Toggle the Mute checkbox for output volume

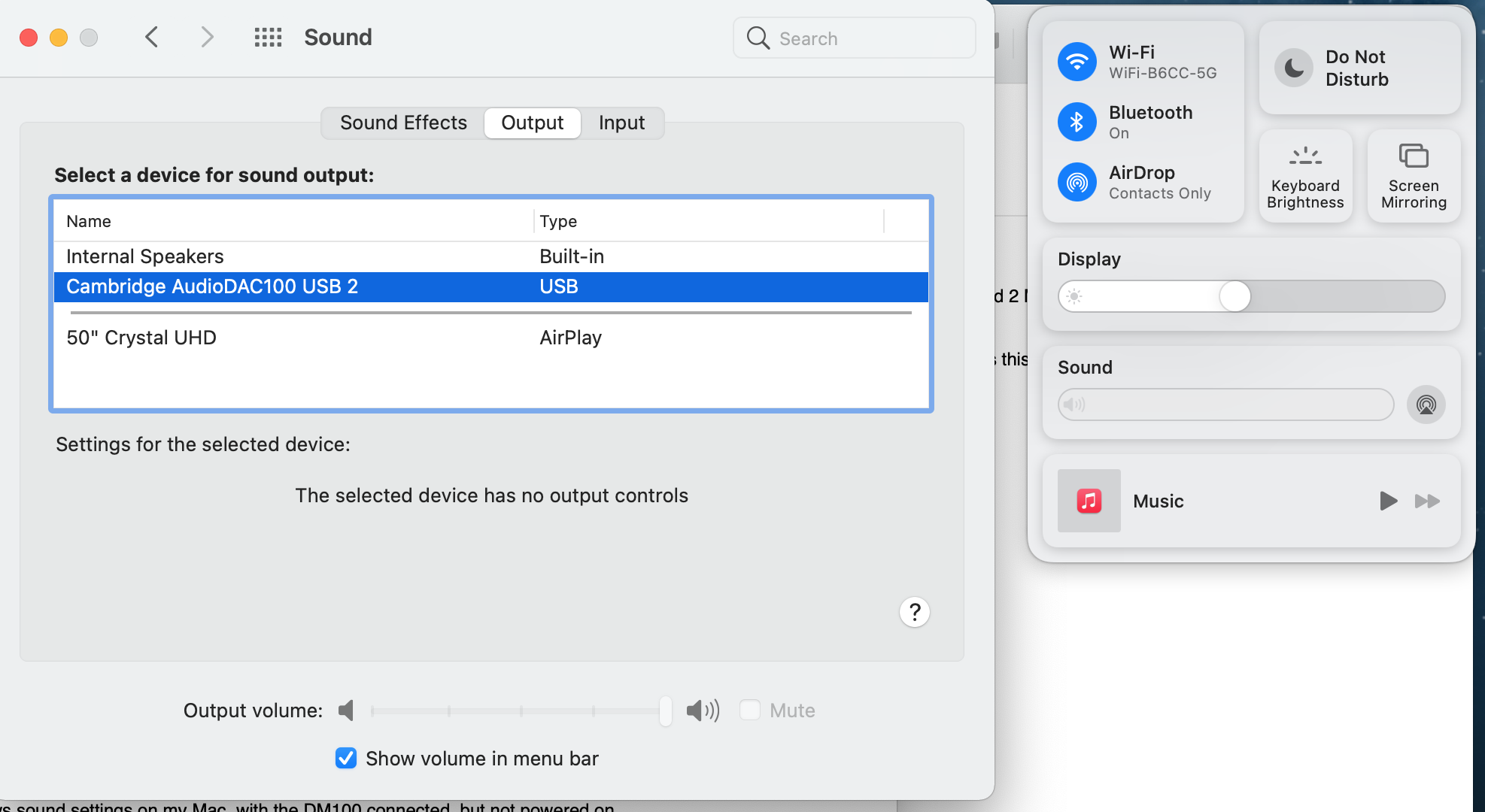pyautogui.click(x=749, y=709)
